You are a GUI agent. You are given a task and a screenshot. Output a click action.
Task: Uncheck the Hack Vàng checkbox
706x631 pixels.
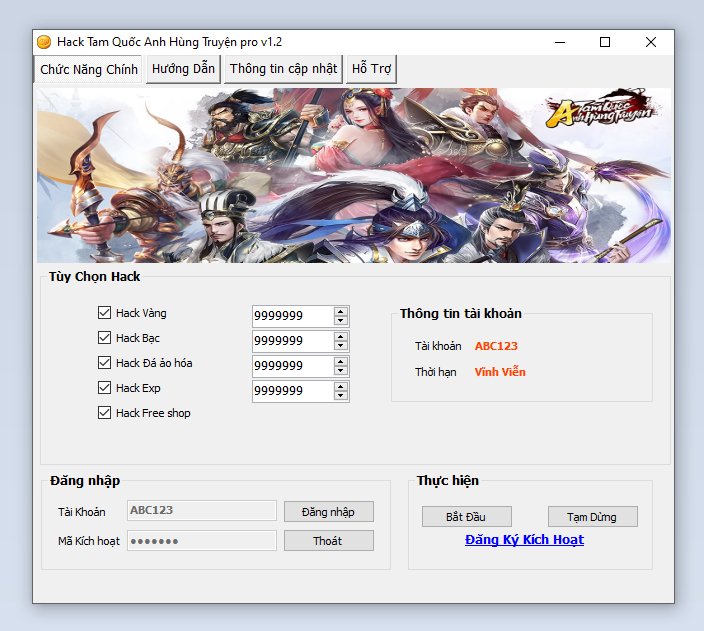click(105, 313)
